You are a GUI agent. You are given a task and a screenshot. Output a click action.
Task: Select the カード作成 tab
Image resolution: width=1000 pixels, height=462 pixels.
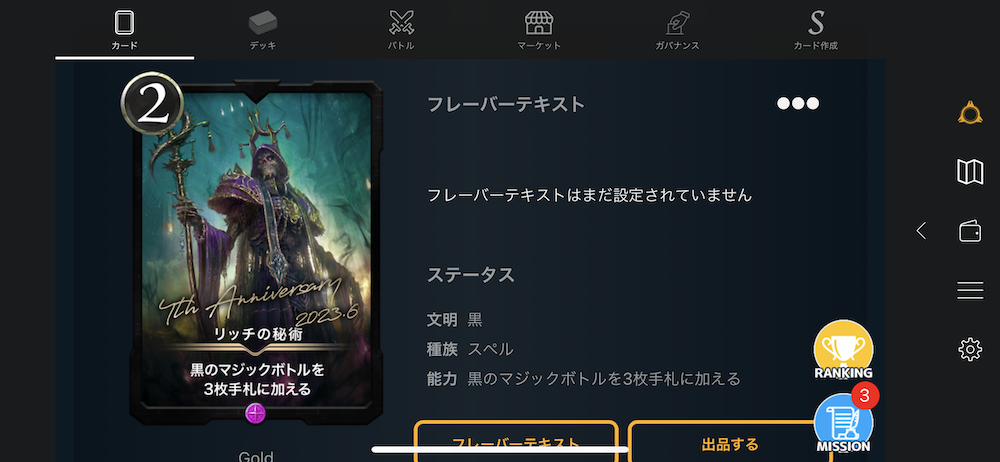[816, 29]
